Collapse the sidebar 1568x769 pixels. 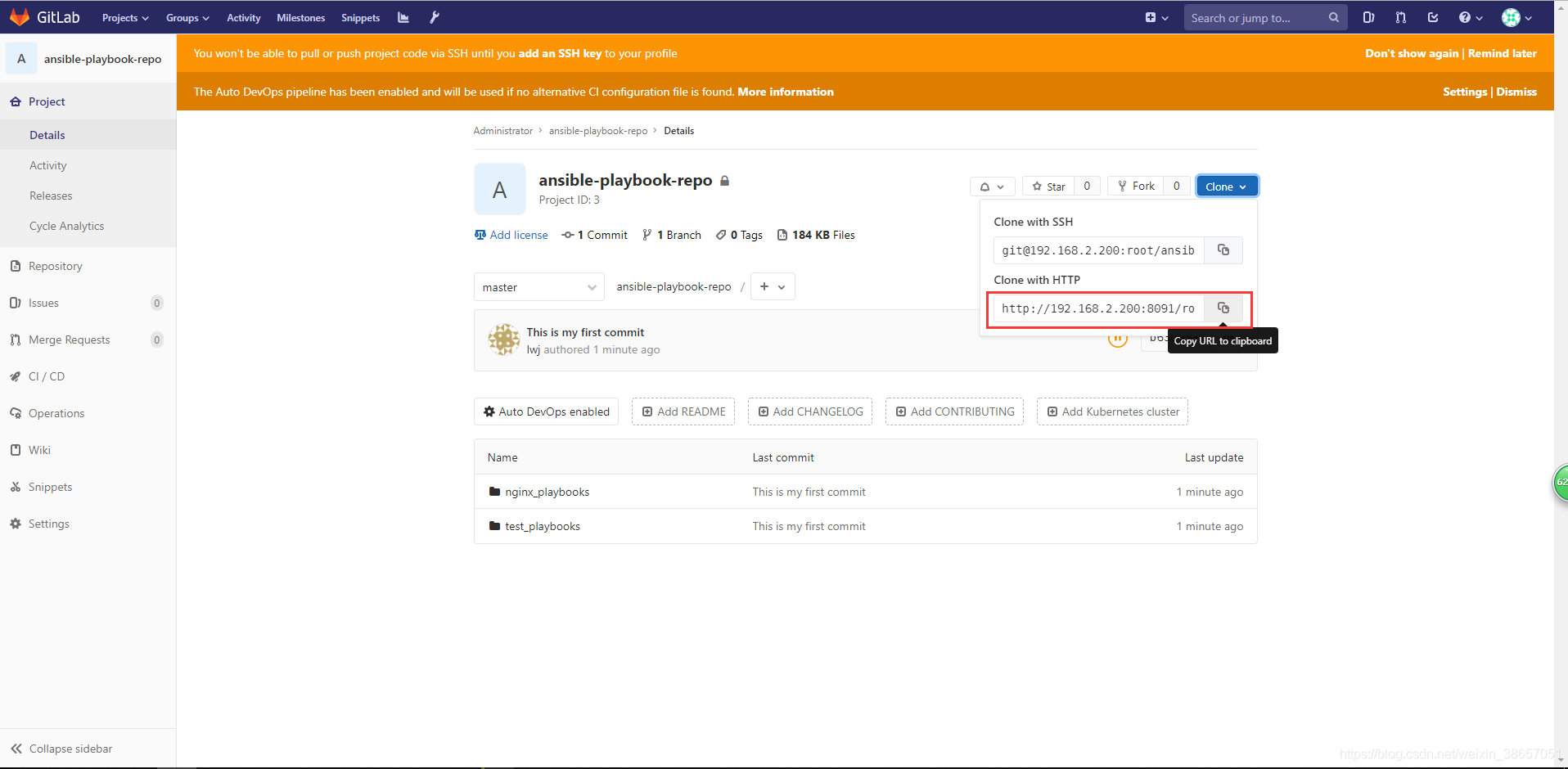pos(88,749)
